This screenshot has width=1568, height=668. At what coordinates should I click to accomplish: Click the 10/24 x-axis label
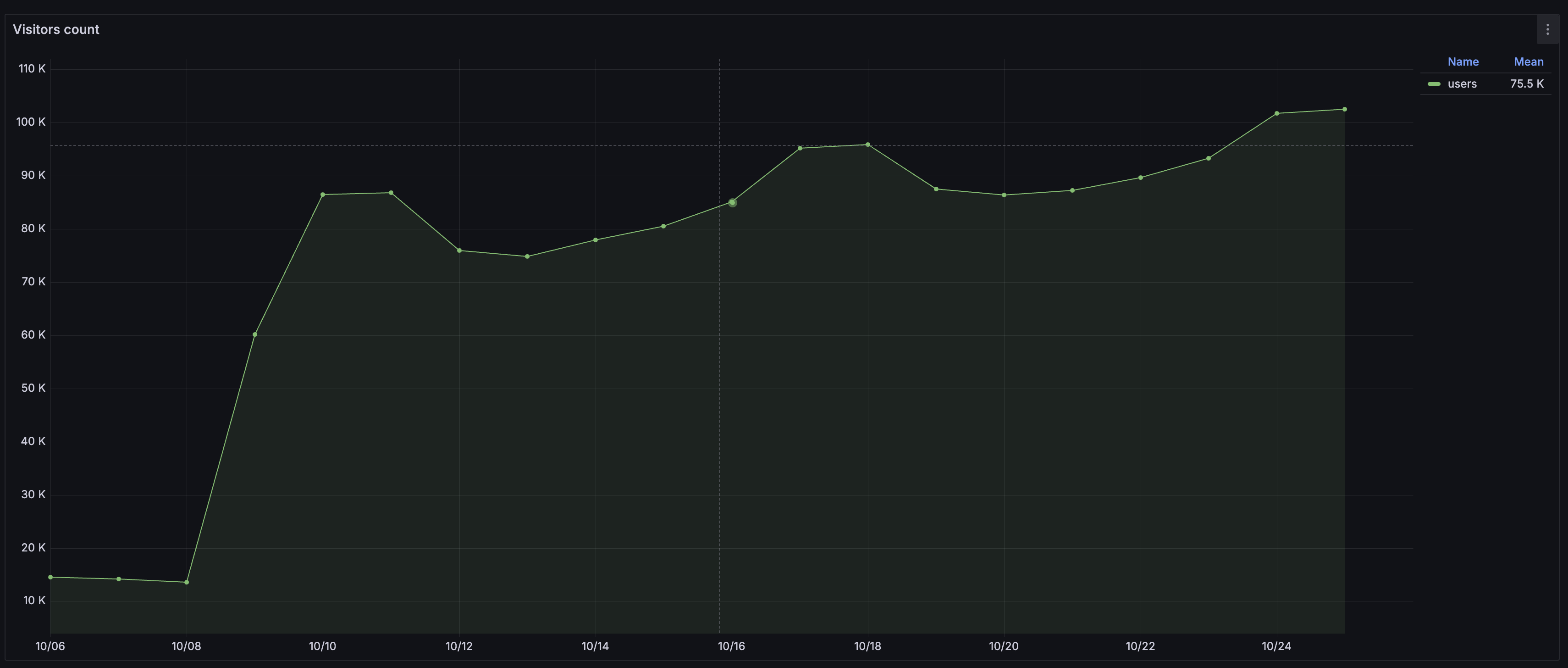[x=1276, y=646]
